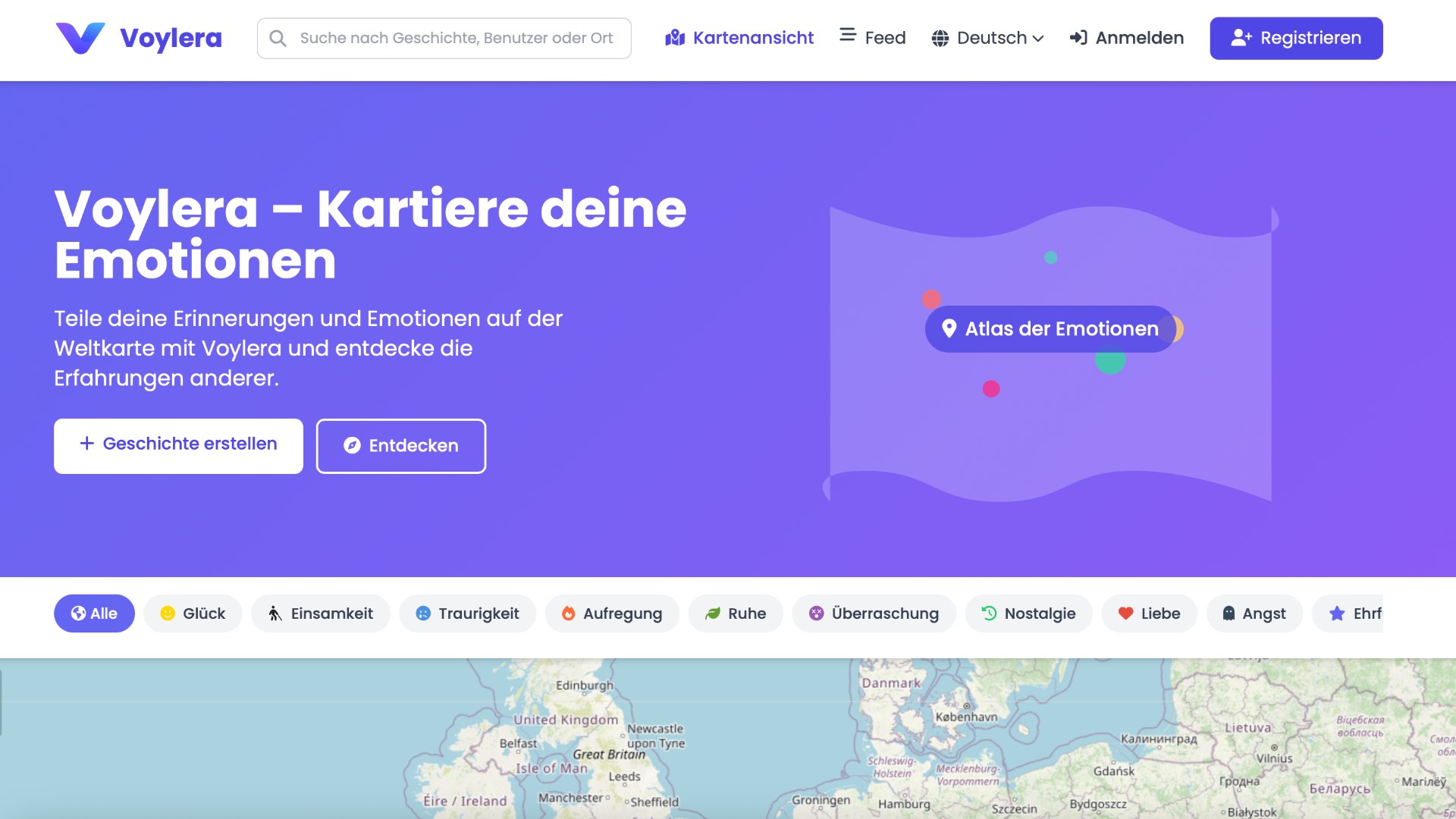
Task: Click the heart icon for Liebe
Action: [x=1125, y=613]
